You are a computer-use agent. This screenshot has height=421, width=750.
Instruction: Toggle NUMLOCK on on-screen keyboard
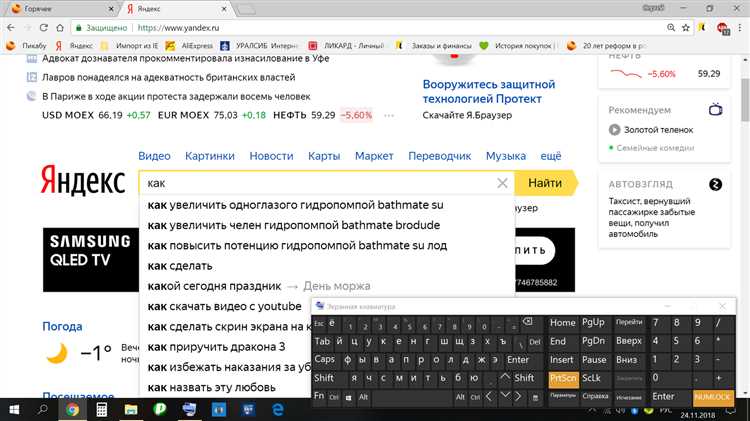coord(713,397)
